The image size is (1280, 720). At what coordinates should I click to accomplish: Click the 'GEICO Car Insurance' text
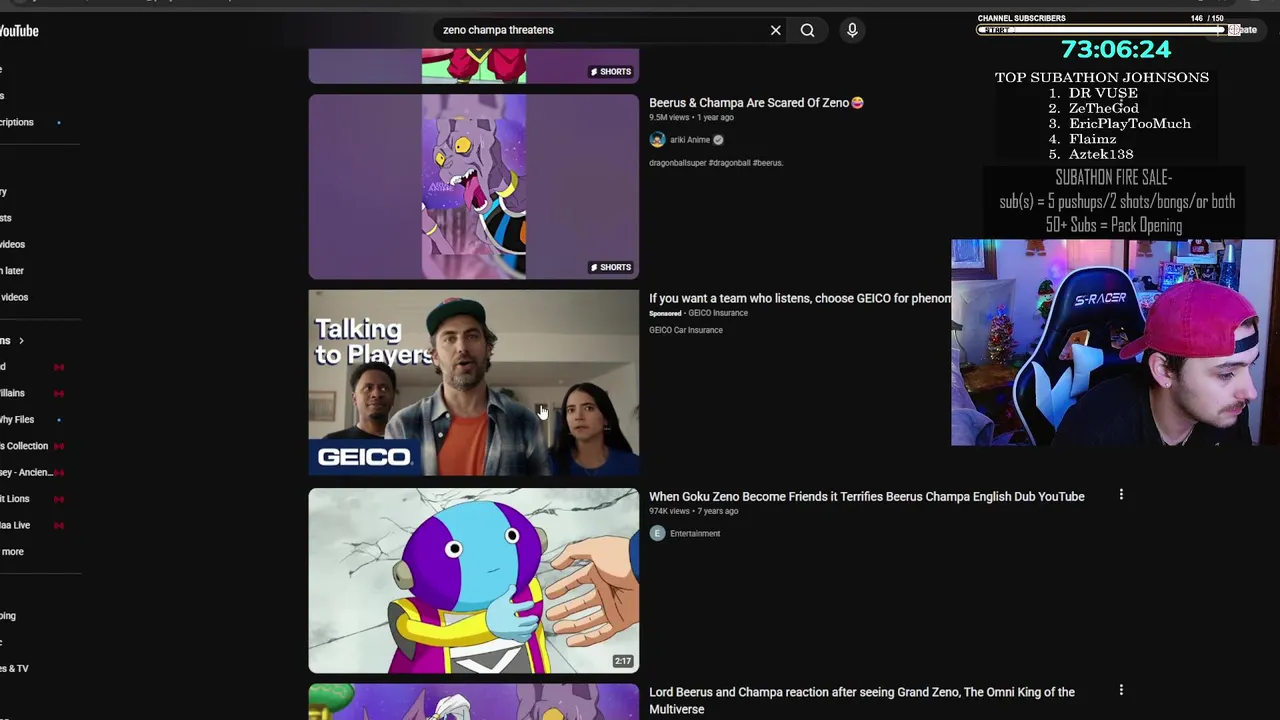686,330
